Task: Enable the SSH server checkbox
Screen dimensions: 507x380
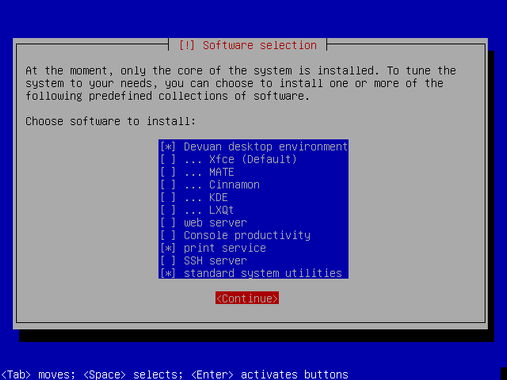Action: click(168, 261)
